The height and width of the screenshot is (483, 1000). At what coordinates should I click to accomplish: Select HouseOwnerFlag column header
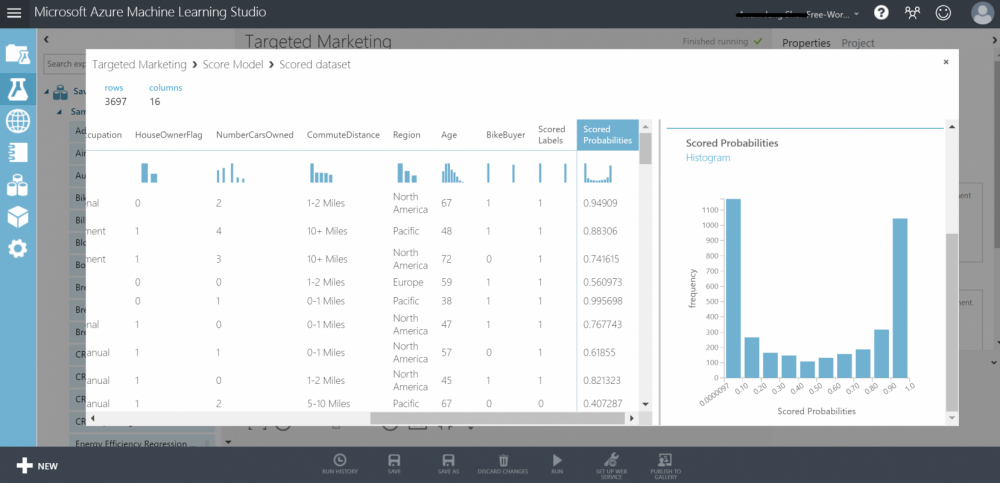pyautogui.click(x=168, y=135)
